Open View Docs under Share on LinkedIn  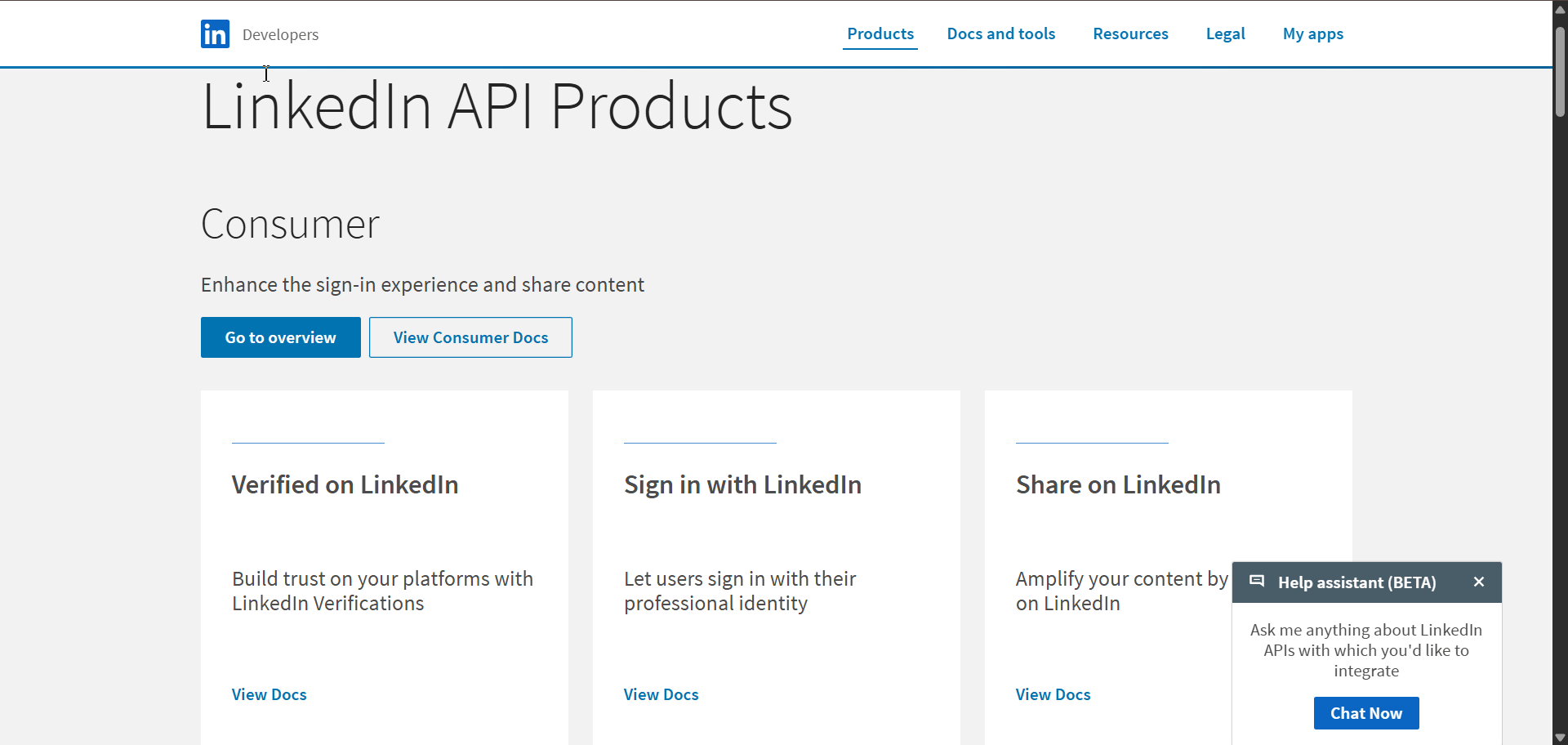[x=1053, y=694]
